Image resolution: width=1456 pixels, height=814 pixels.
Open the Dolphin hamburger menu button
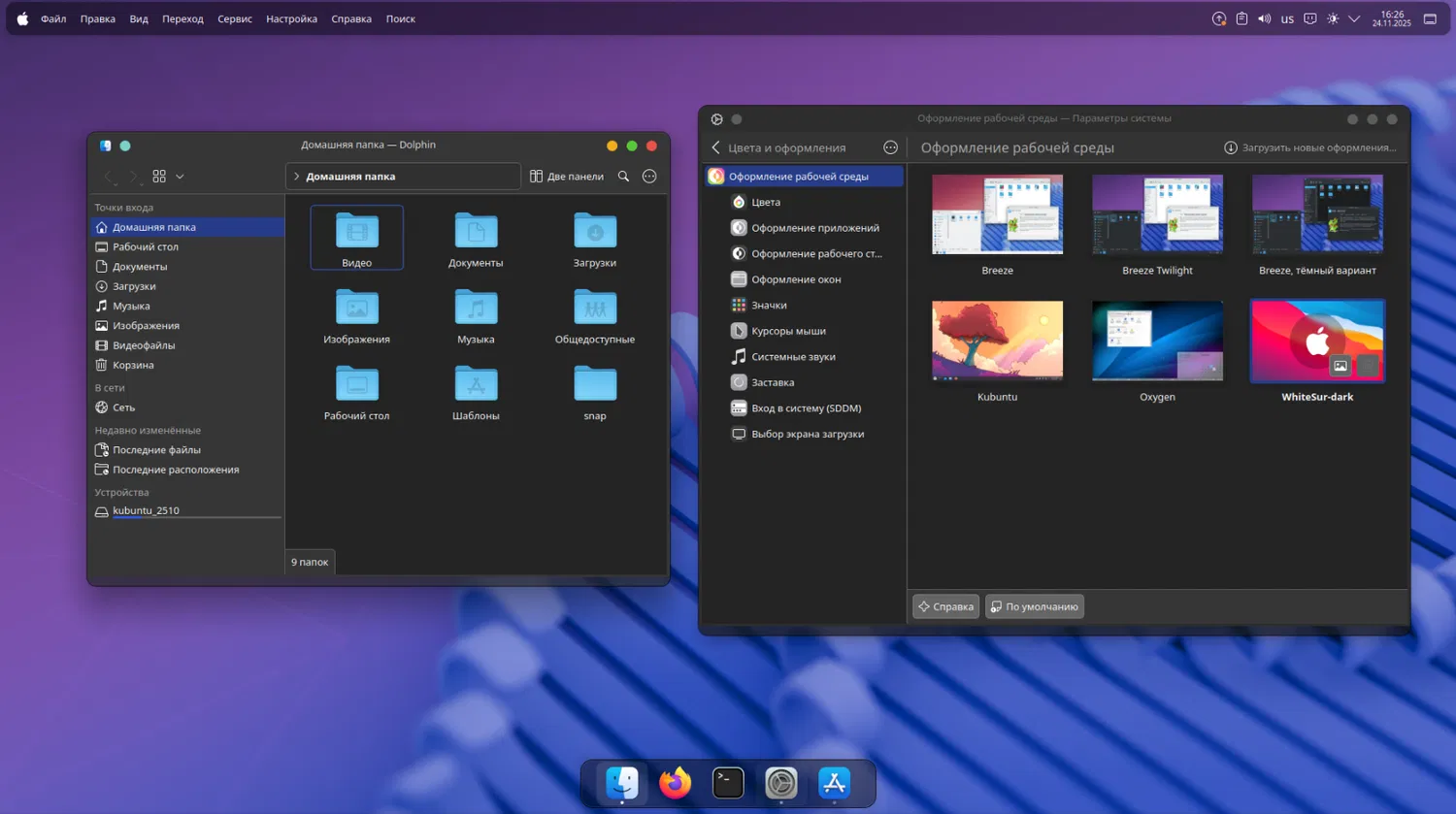tap(649, 177)
